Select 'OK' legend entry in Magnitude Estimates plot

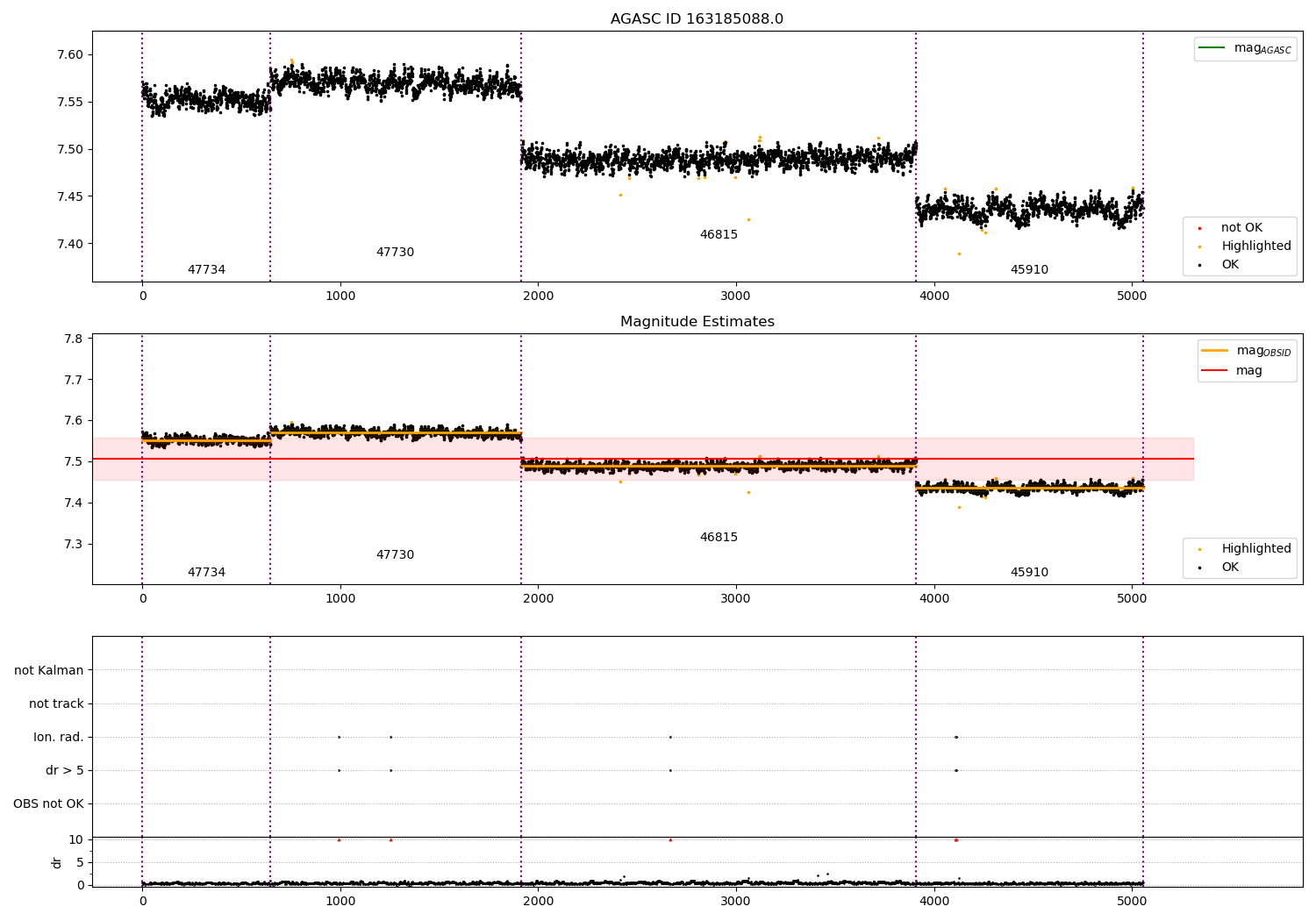tap(1230, 568)
